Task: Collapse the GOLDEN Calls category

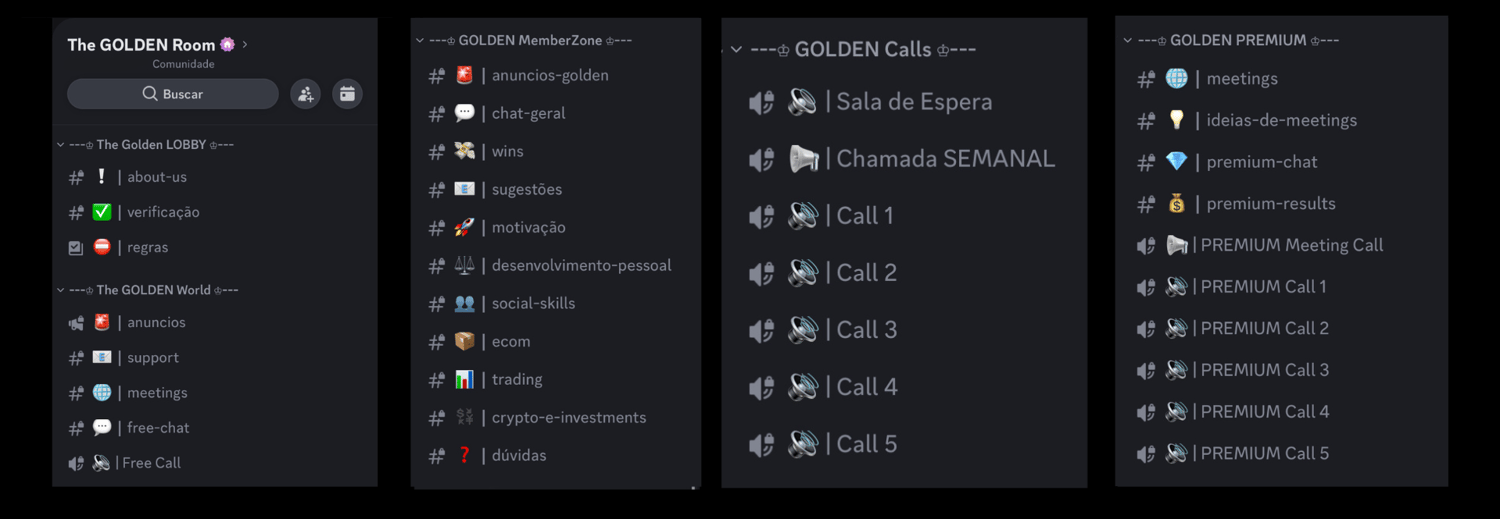Action: pos(737,49)
